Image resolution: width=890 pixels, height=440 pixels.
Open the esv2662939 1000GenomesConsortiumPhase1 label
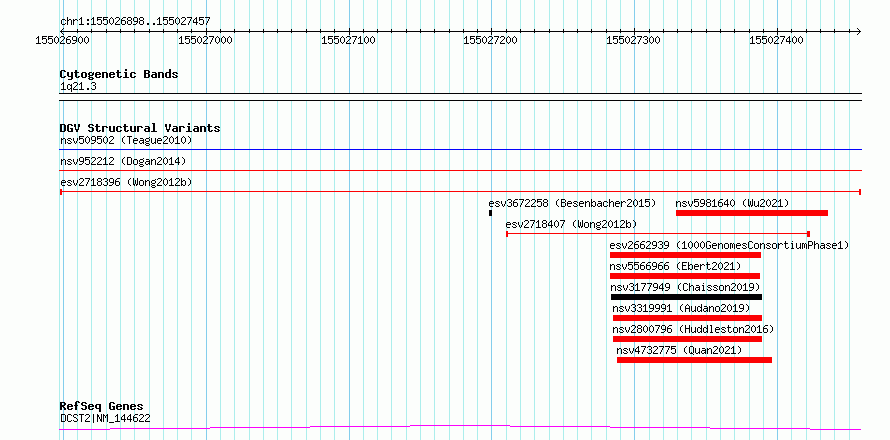729,245
